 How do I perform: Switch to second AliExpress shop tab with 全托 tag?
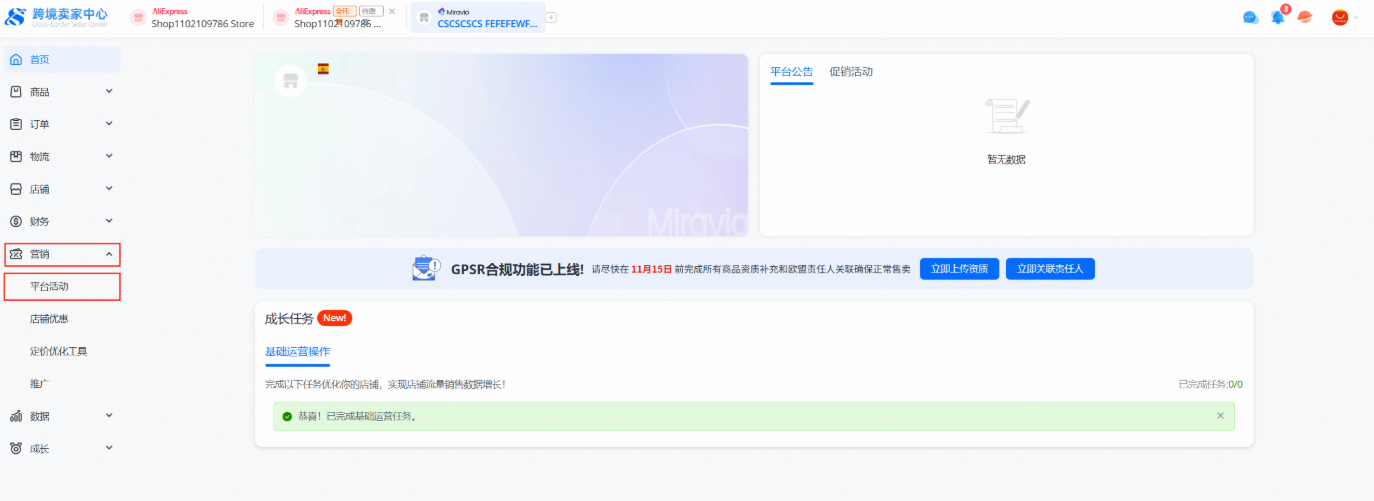click(x=336, y=17)
